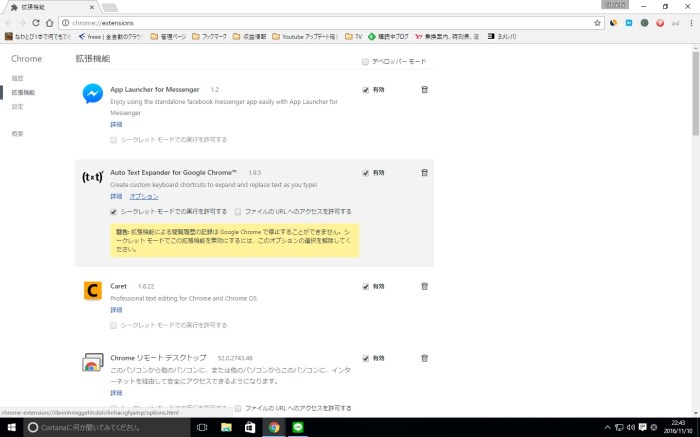Viewport: 700px width, 437px height.
Task: Toggle 有効 checkbox for Chrome リモート デスクトップ
Action: point(366,358)
